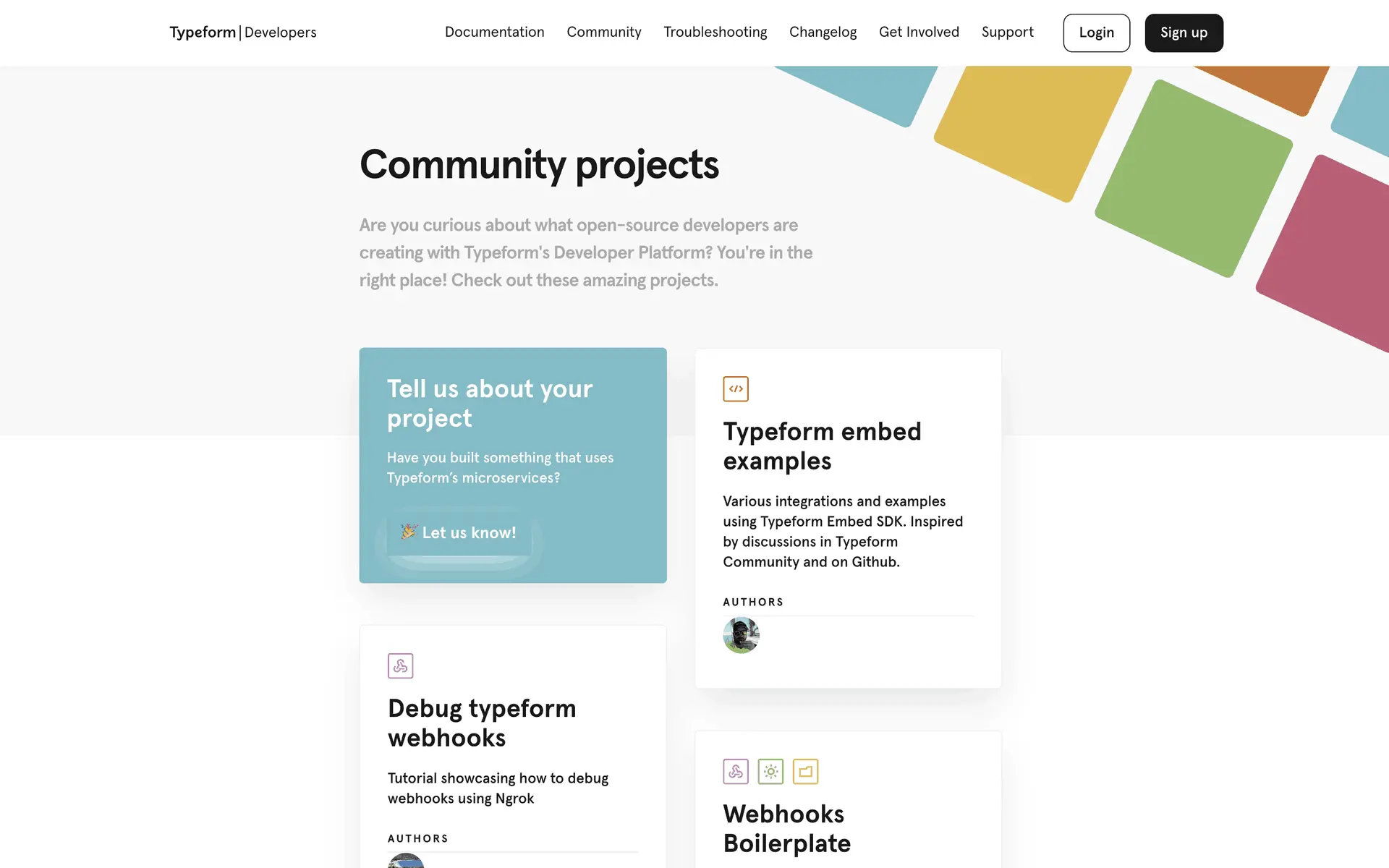
Task: Open the Community menu item
Action: click(603, 33)
